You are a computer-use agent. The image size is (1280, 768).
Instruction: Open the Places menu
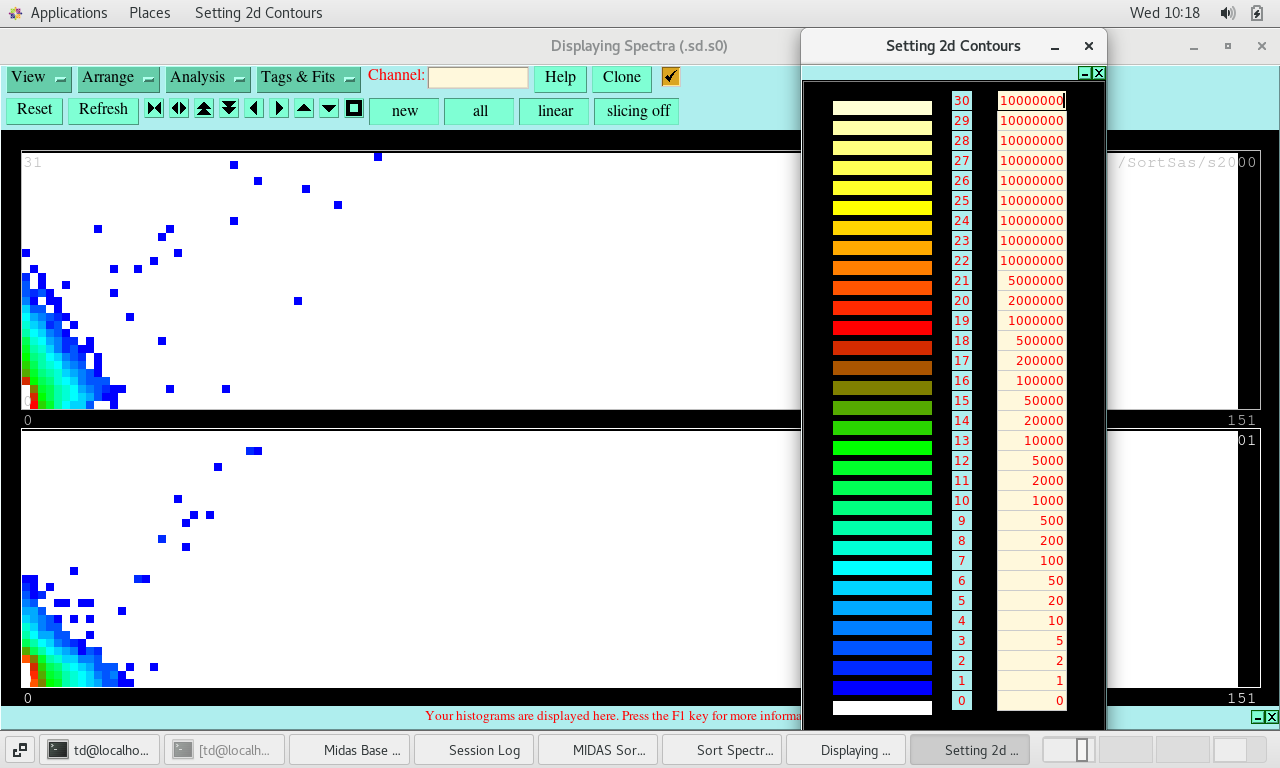click(x=149, y=13)
